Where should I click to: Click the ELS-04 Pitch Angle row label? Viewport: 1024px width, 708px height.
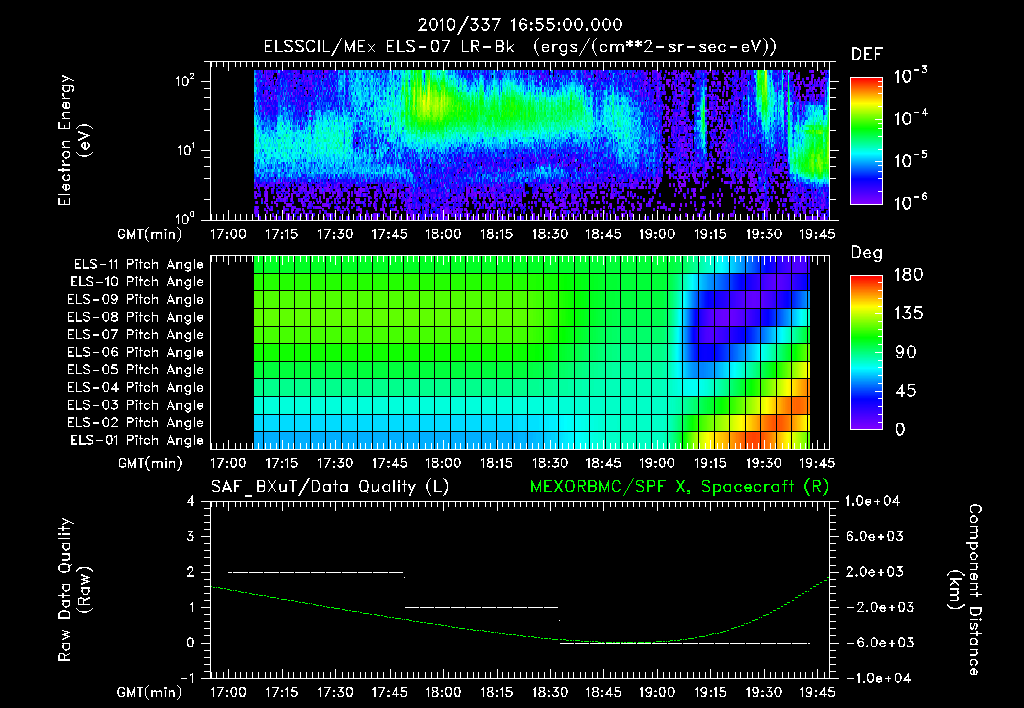[x=136, y=387]
